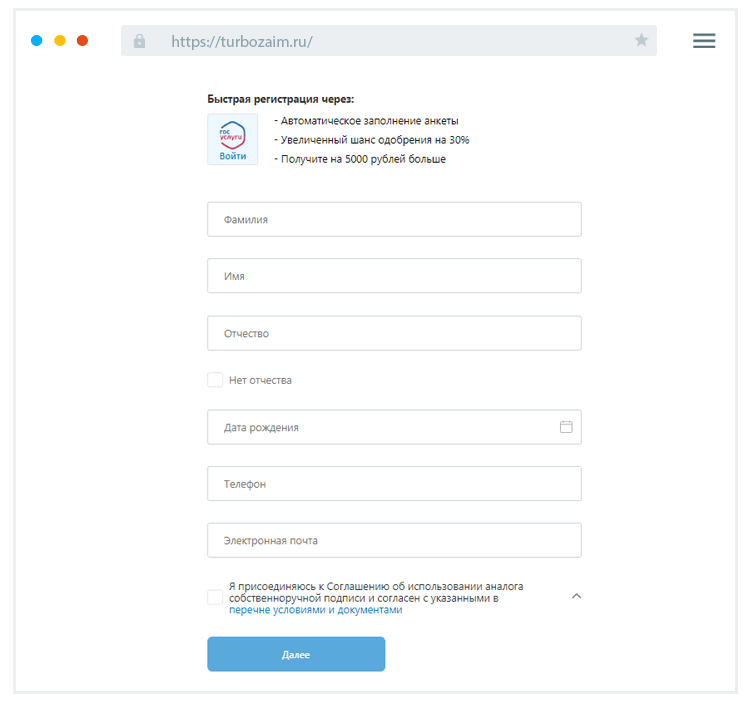Viewport: 751px width, 709px height.
Task: Click the 'Дата рождения' field
Action: click(380, 427)
